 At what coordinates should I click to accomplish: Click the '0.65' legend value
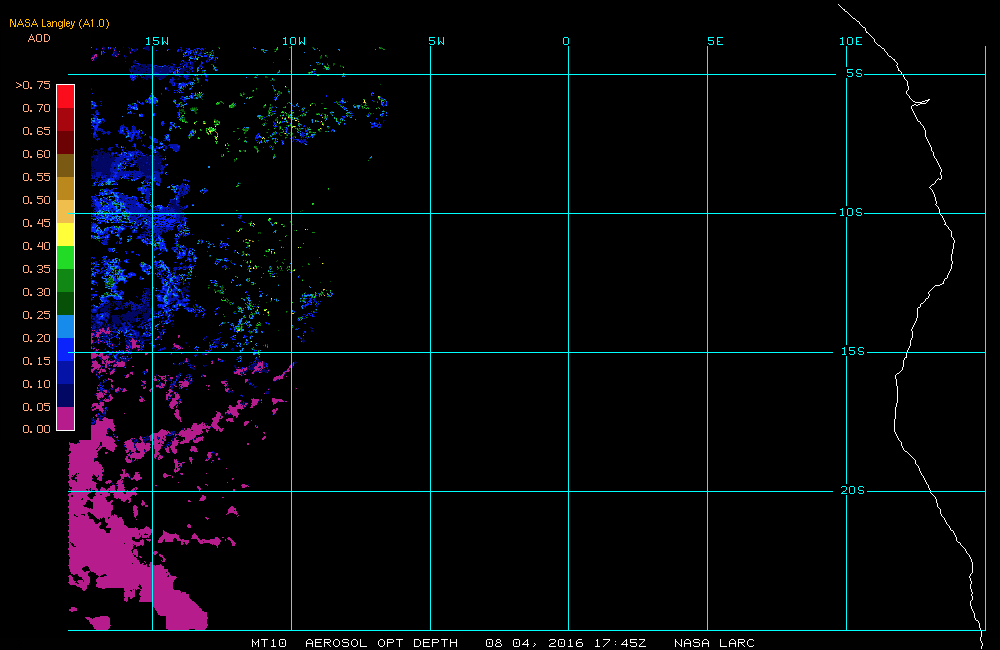(x=36, y=131)
